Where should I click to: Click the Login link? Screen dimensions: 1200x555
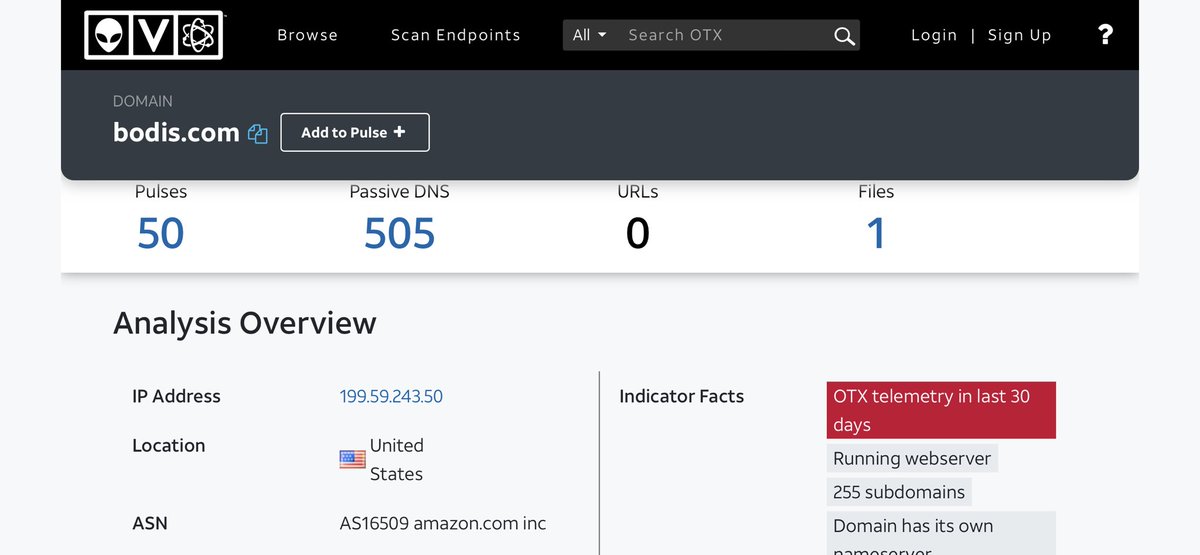[934, 35]
